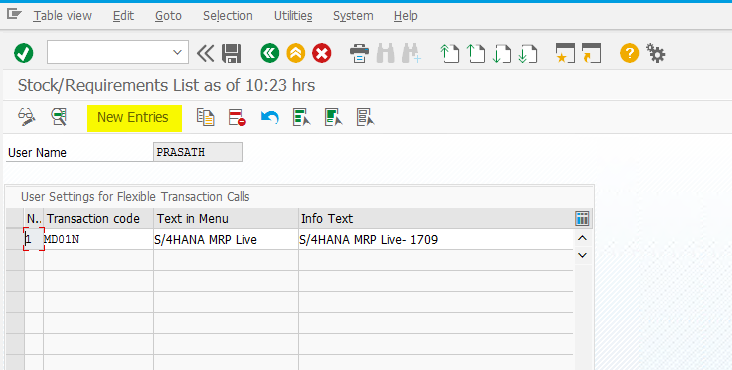
Task: Create new GUI window icon
Action: coord(565,53)
